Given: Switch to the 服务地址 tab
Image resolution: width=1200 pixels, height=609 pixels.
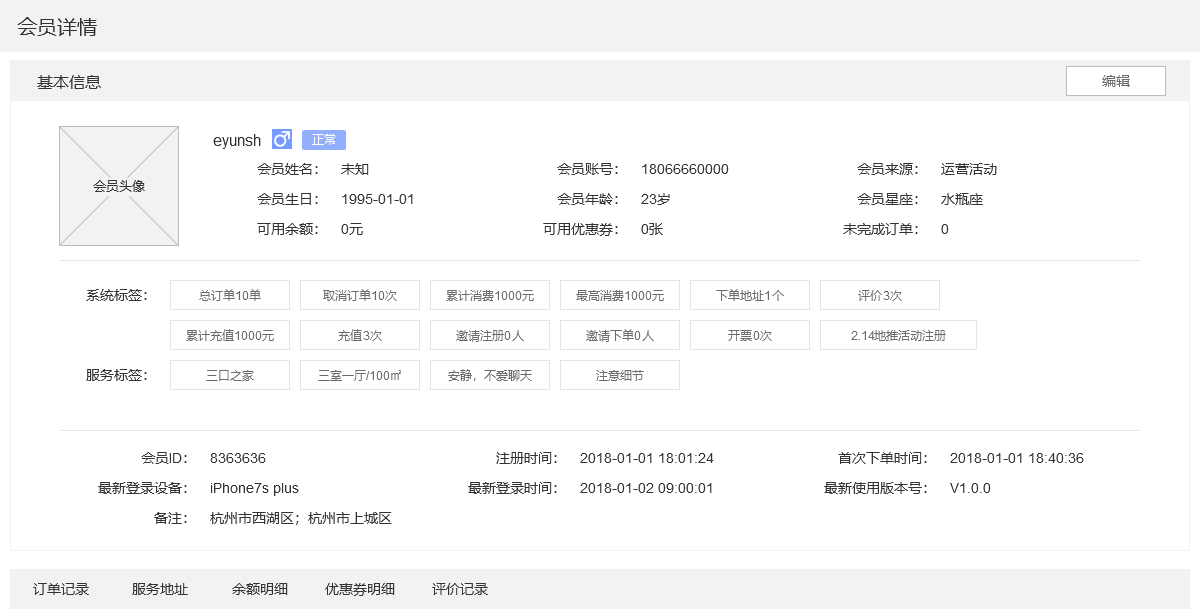Looking at the screenshot, I should [160, 589].
